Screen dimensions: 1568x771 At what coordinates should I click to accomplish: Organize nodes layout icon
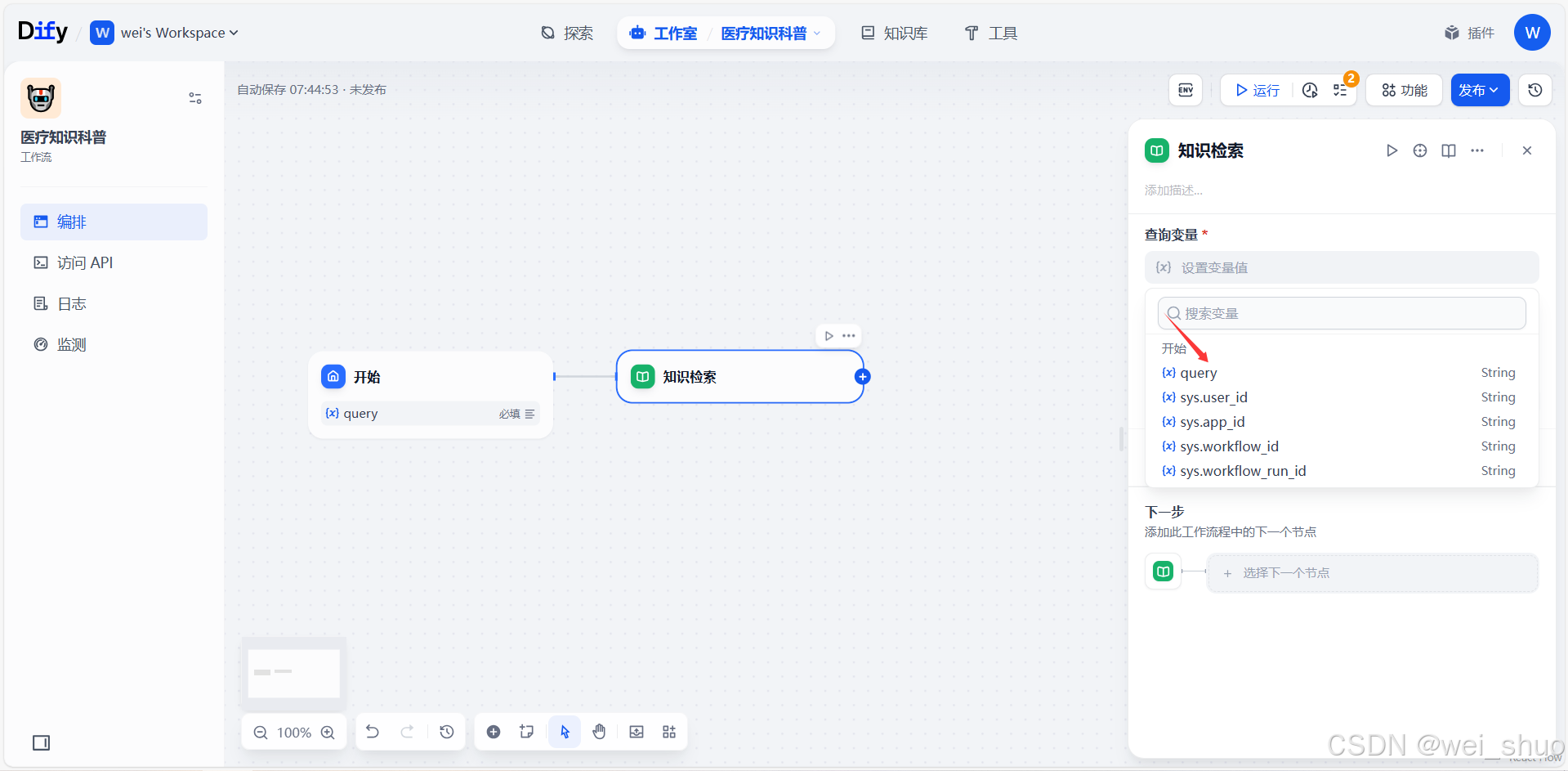tap(669, 732)
